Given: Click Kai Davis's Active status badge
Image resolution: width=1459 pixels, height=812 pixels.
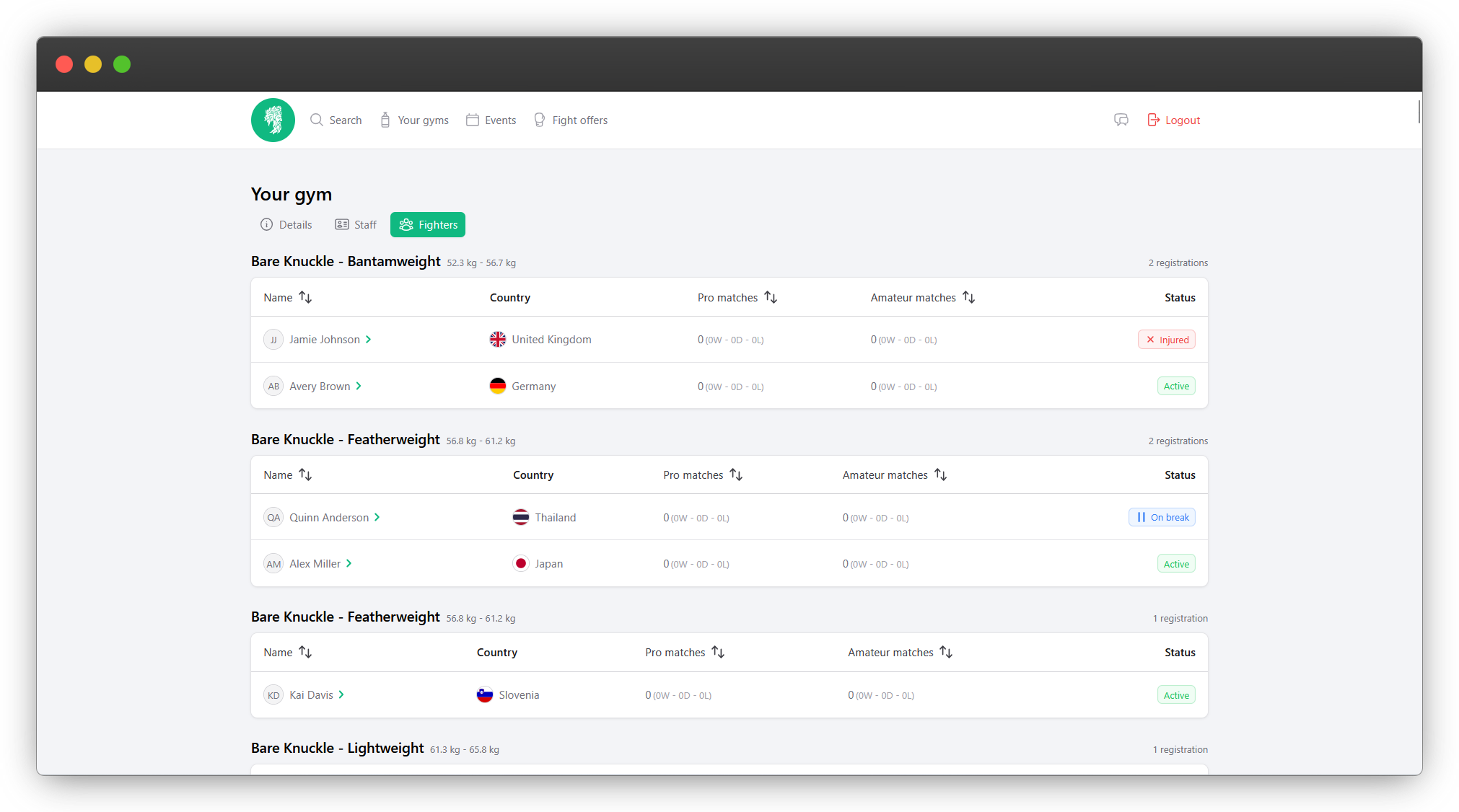Looking at the screenshot, I should coord(1176,695).
